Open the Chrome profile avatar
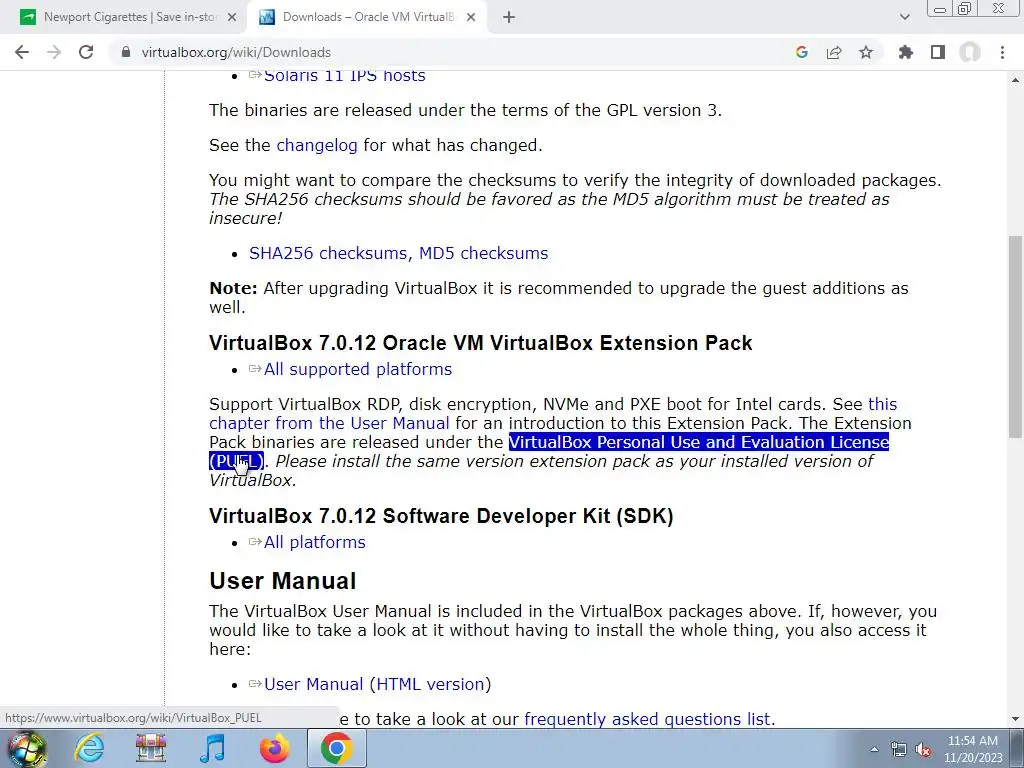Image resolution: width=1024 pixels, height=768 pixels. pos(970,52)
